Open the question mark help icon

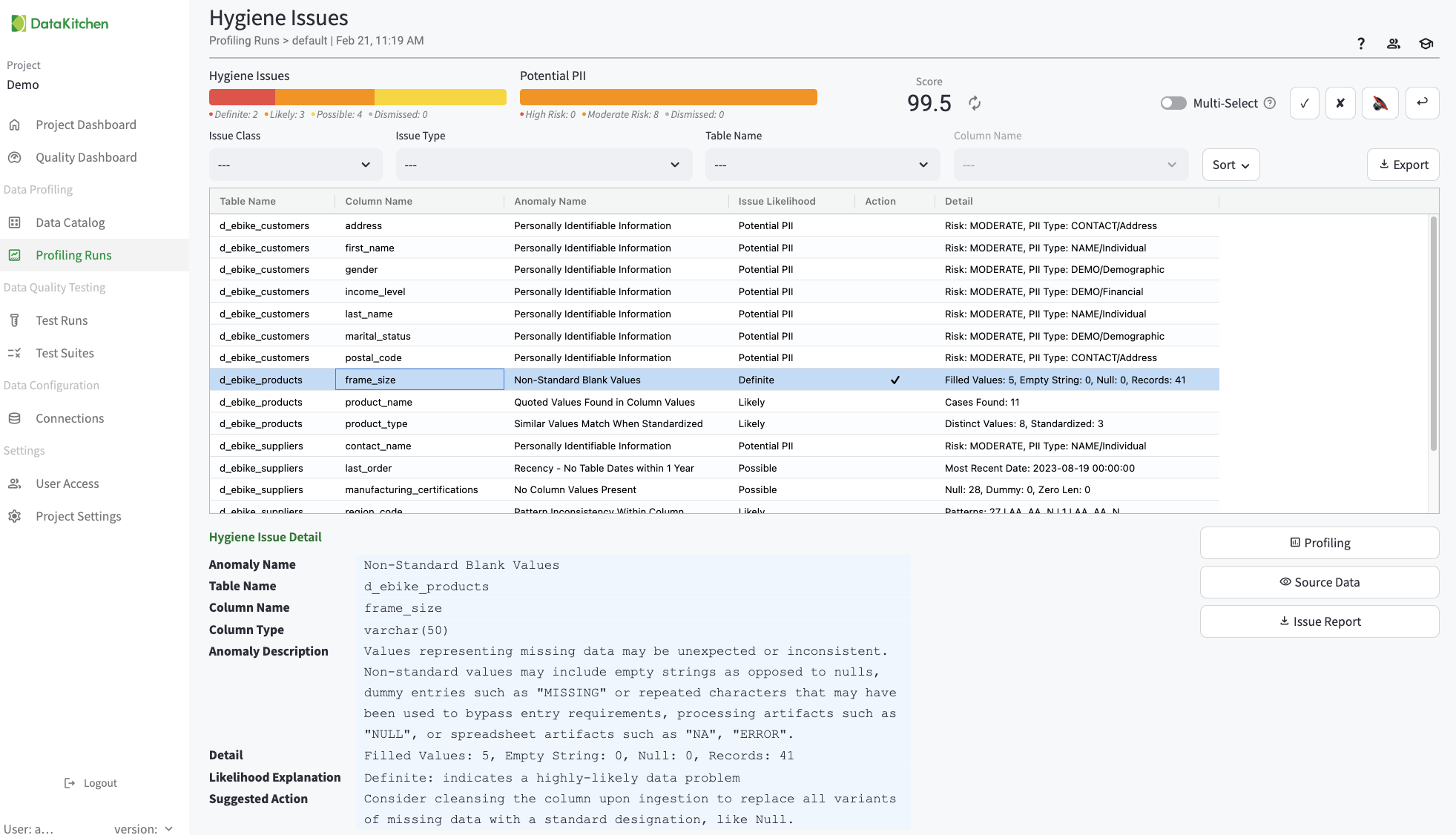tap(1361, 44)
